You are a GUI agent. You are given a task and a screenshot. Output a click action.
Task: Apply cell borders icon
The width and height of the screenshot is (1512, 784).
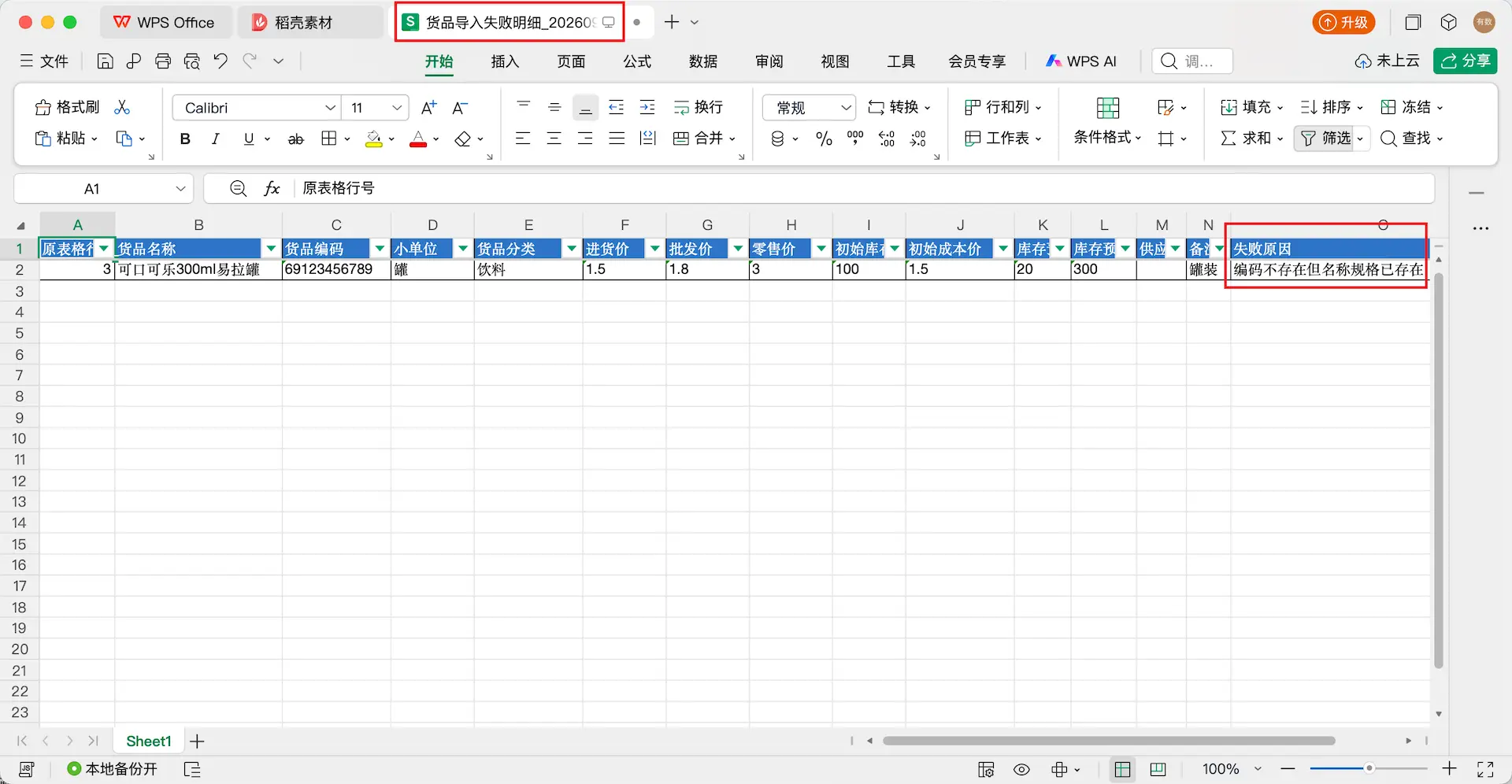pyautogui.click(x=329, y=139)
